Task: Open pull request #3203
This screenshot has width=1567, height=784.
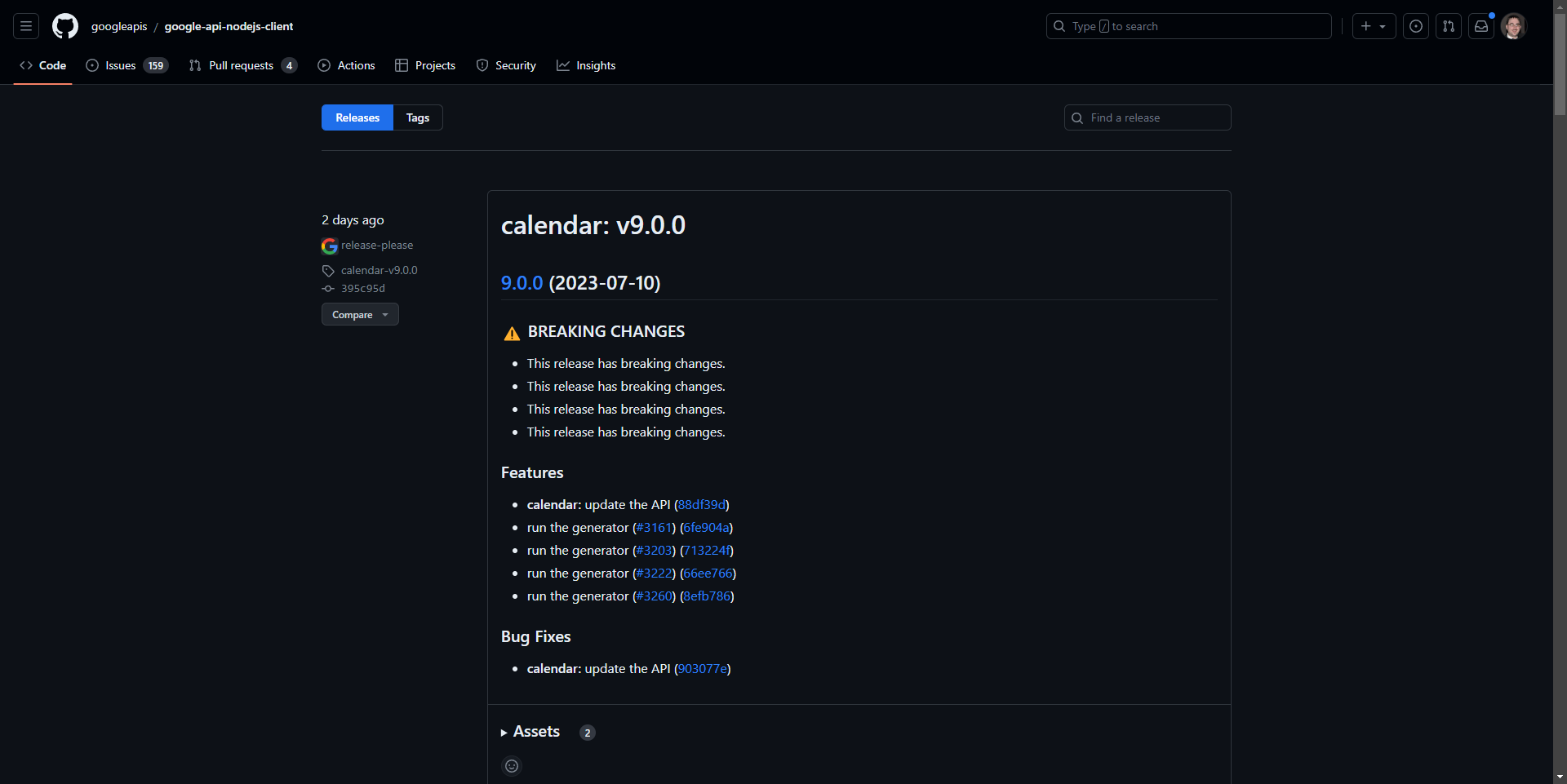Action: coord(654,550)
